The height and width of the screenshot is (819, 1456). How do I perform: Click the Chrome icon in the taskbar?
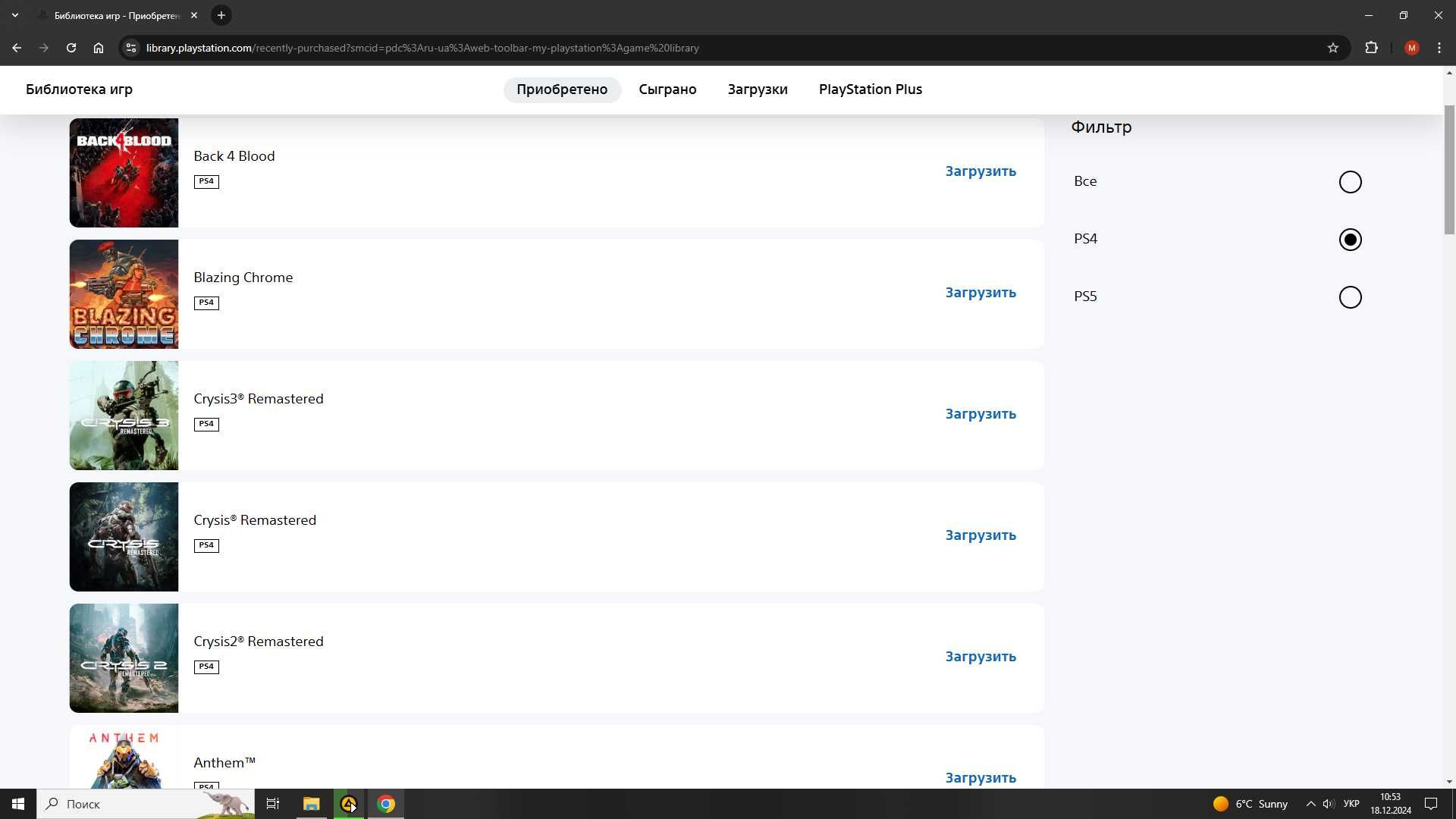click(386, 804)
